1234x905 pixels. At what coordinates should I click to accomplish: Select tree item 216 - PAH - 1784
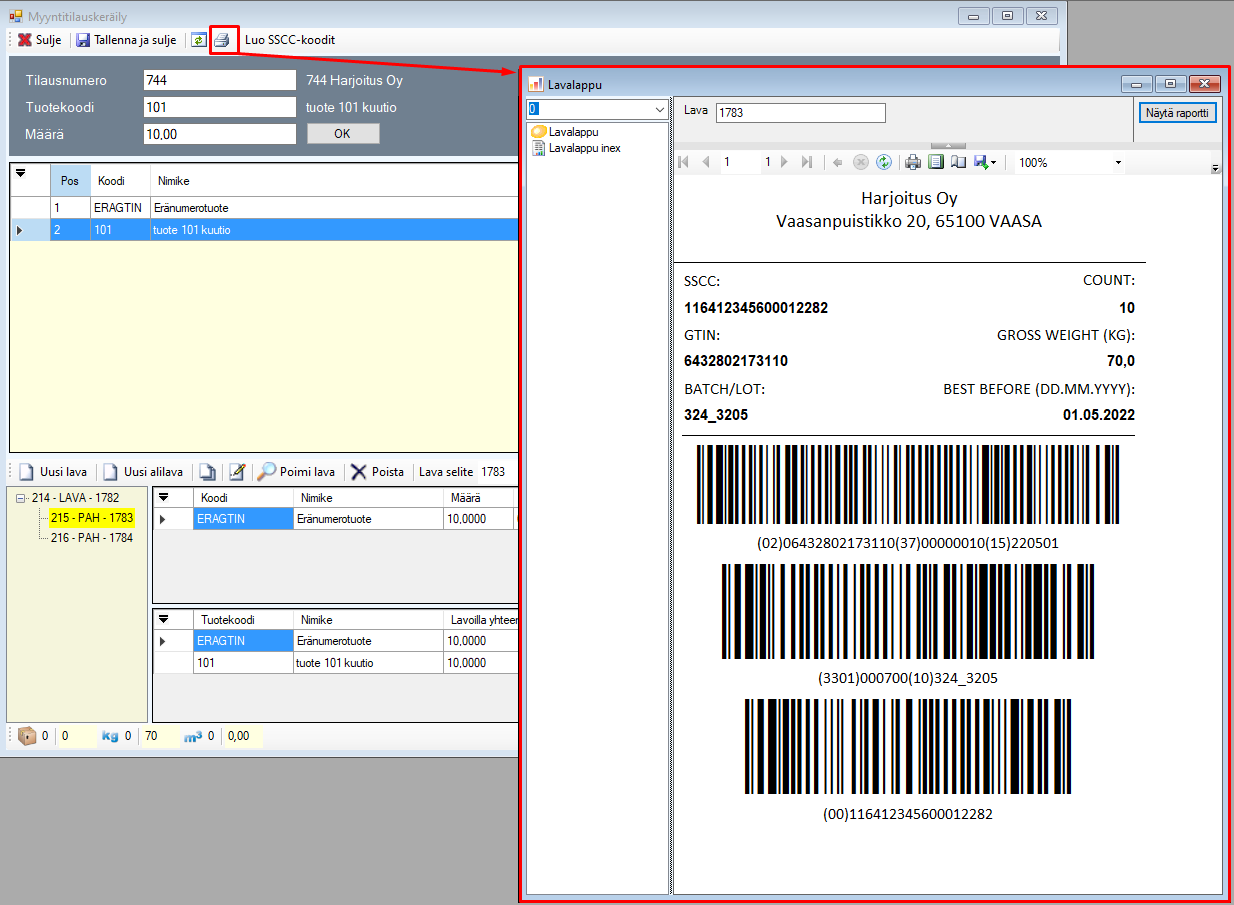(x=92, y=538)
